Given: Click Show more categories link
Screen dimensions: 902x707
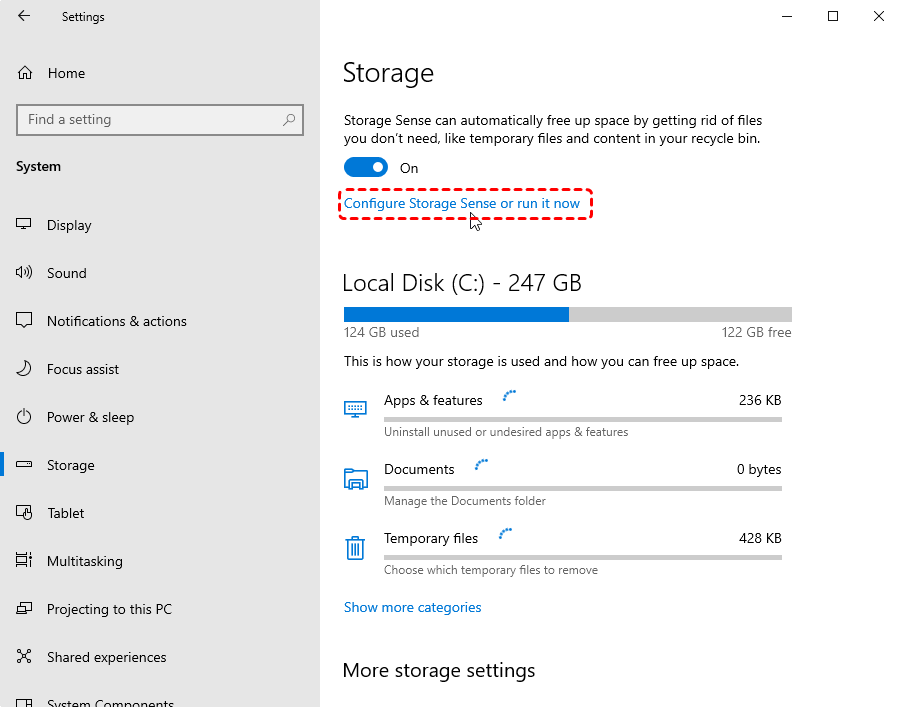Looking at the screenshot, I should point(412,607).
